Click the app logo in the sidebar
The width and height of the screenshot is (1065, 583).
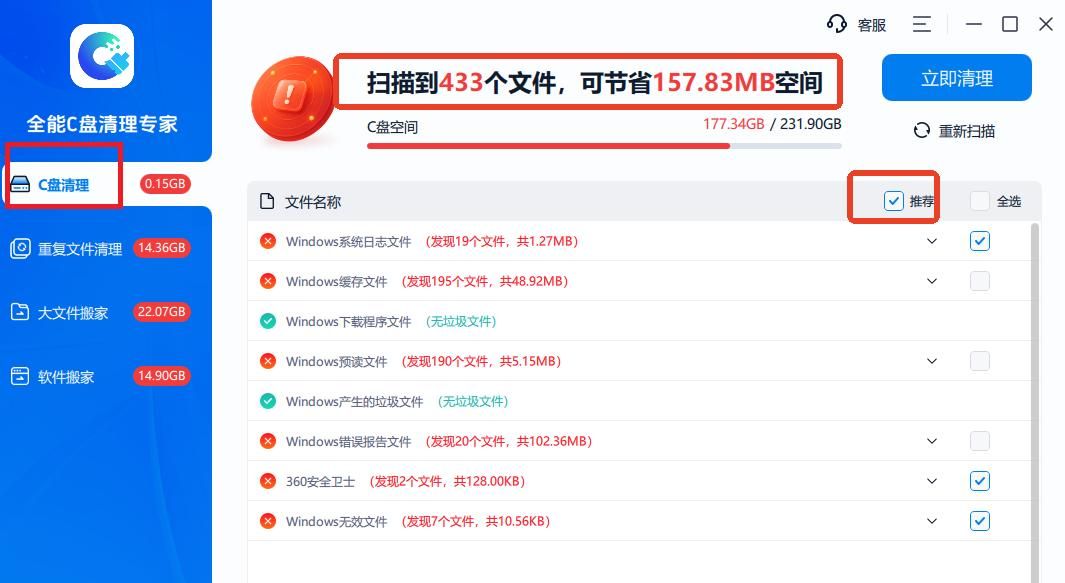103,57
